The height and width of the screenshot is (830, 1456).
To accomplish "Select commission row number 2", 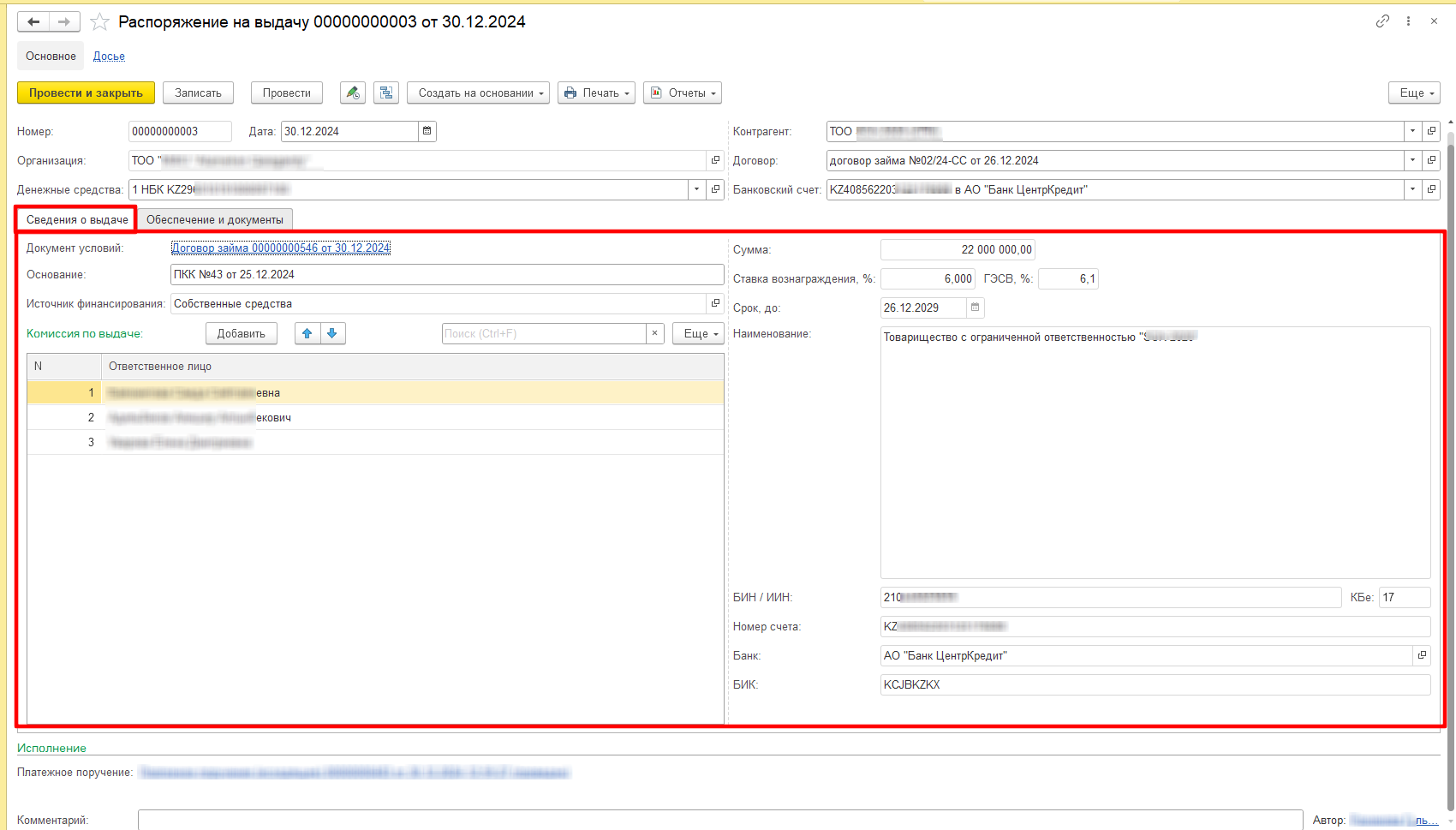I will [x=375, y=417].
